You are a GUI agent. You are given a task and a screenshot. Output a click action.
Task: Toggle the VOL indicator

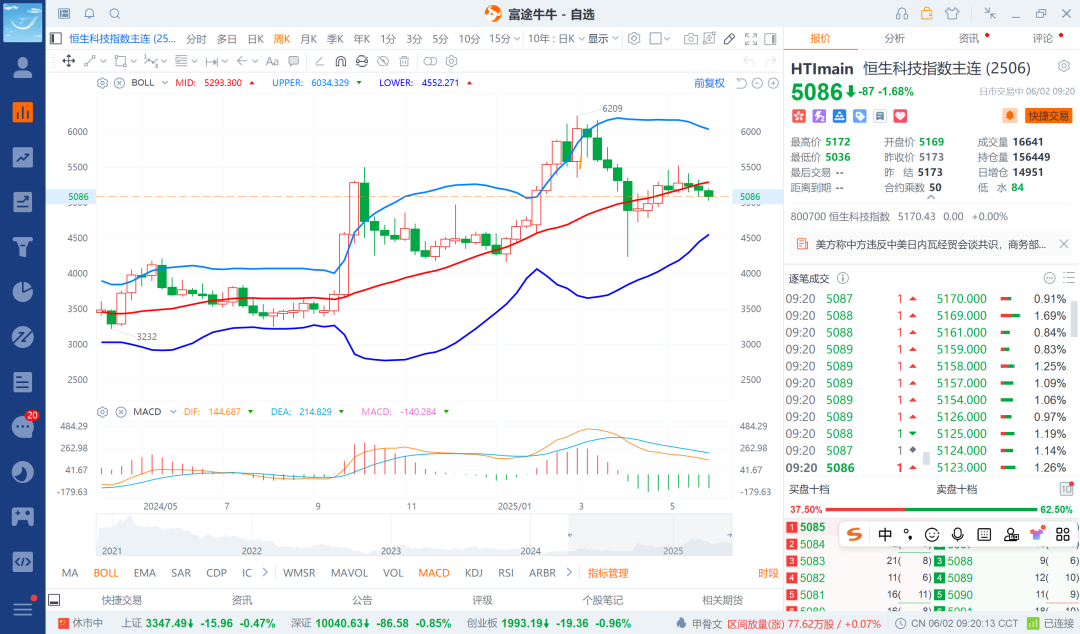click(x=393, y=573)
